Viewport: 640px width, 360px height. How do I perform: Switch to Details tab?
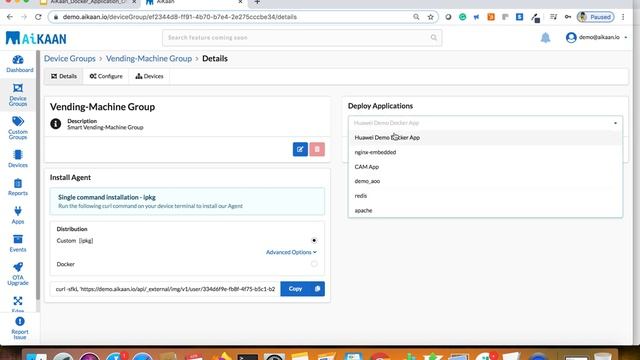[64, 76]
